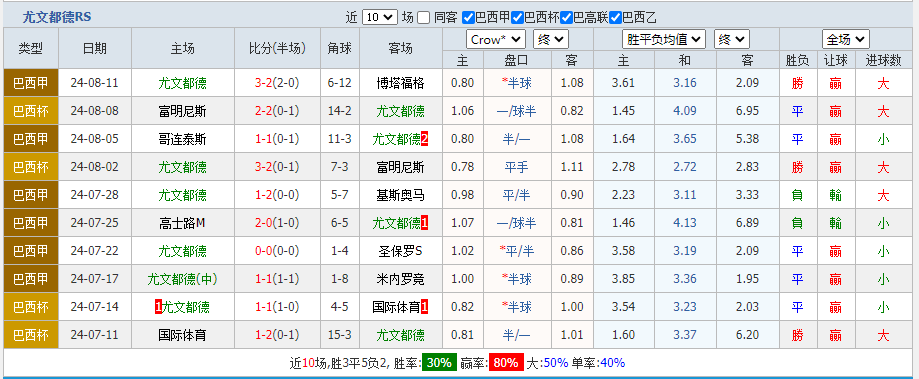This screenshot has height=379, width=919.
Task: Click corner count 14-2
Action: pos(340,111)
